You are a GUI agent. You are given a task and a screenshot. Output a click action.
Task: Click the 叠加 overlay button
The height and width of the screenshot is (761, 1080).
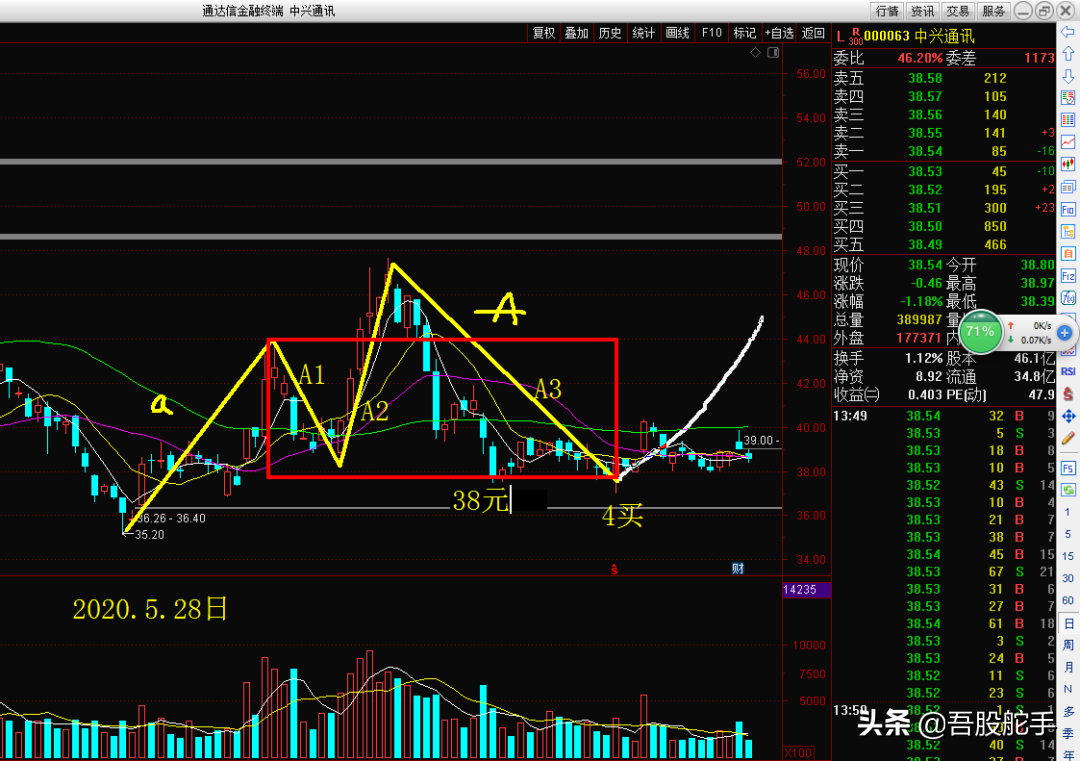(577, 33)
